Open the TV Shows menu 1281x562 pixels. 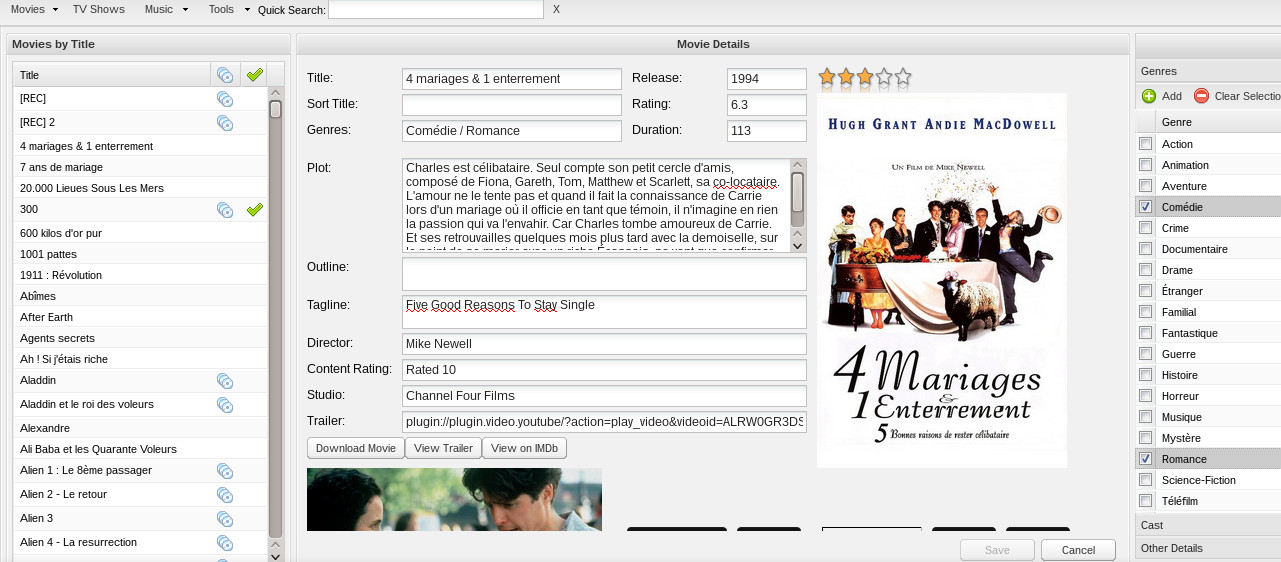[99, 9]
